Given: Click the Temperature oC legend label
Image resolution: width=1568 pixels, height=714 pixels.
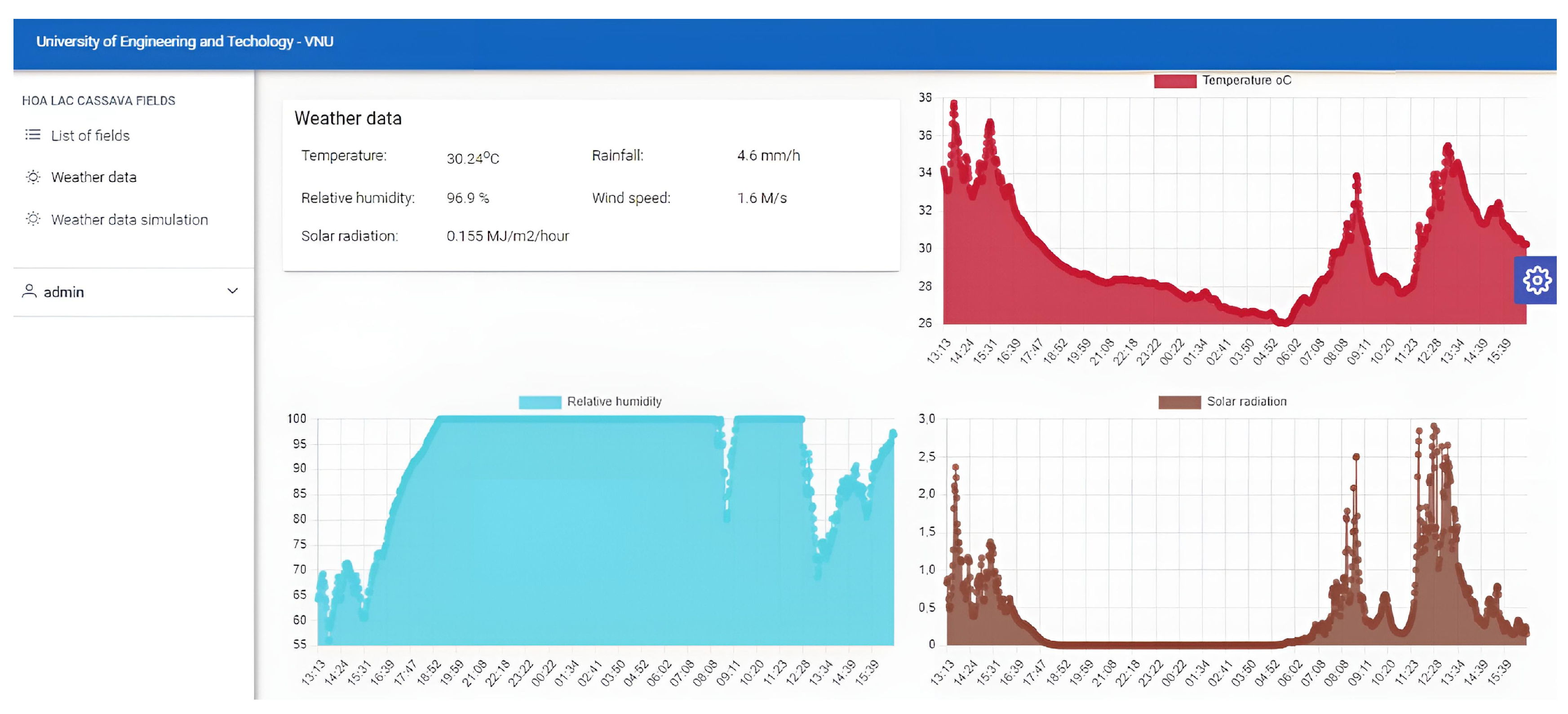Looking at the screenshot, I should (1247, 80).
